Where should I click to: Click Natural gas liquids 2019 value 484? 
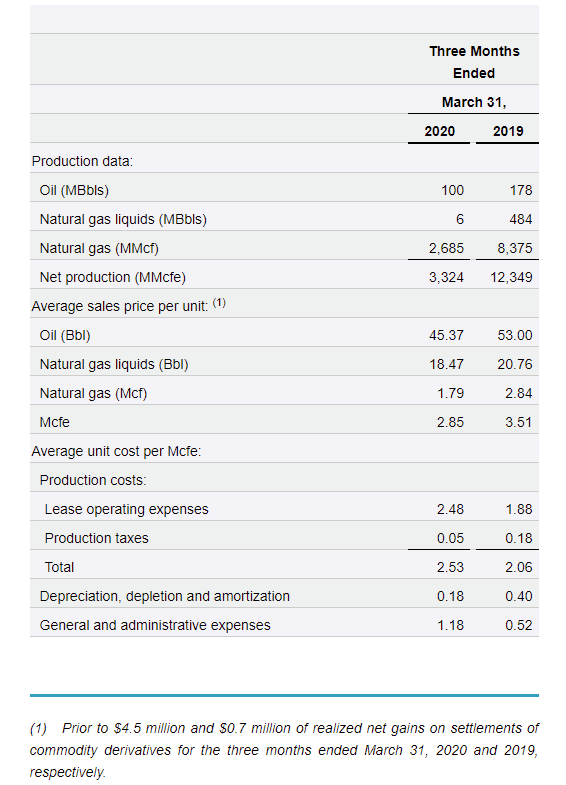point(520,219)
